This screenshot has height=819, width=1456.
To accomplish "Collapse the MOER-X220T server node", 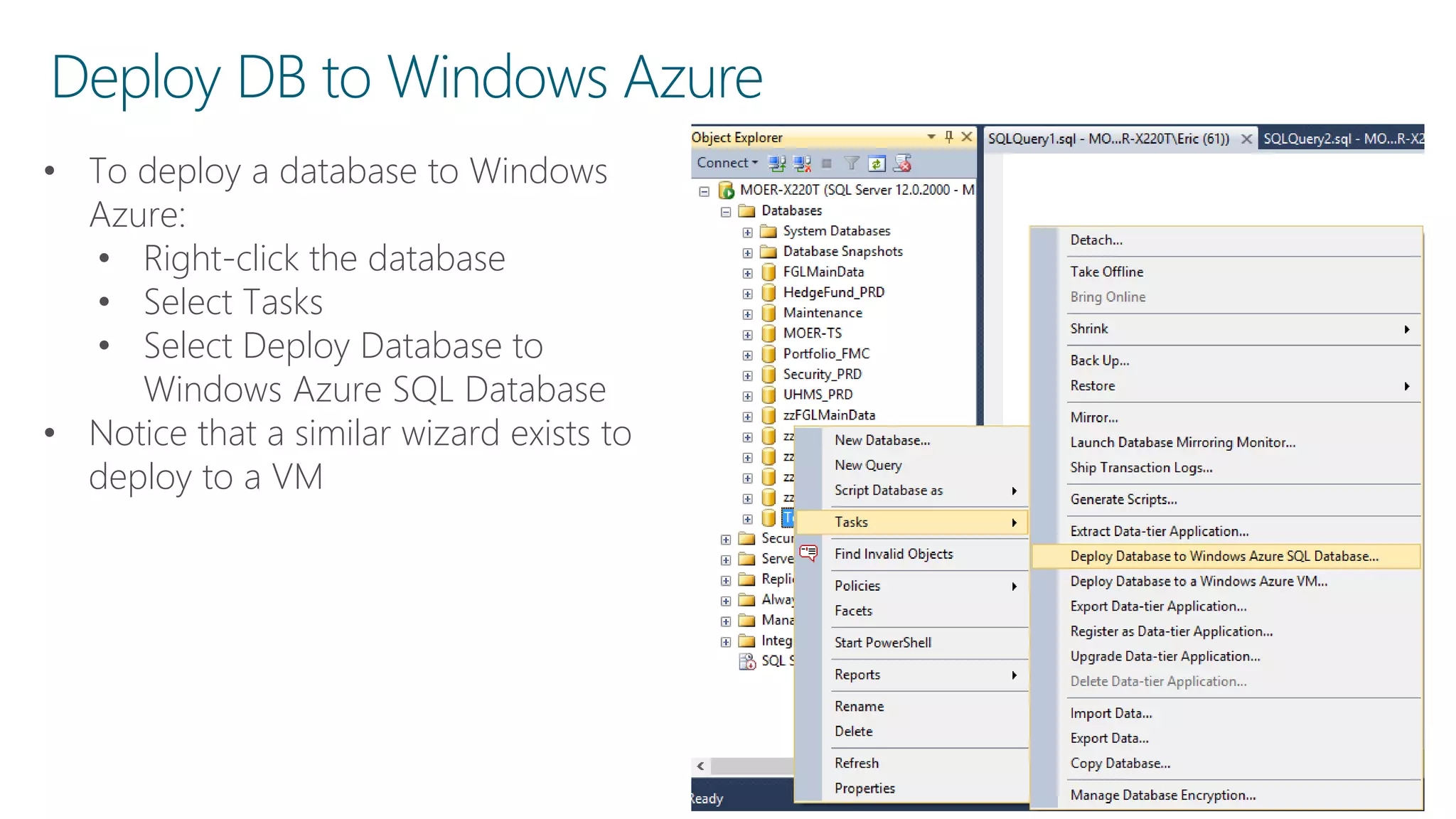I will (704, 191).
